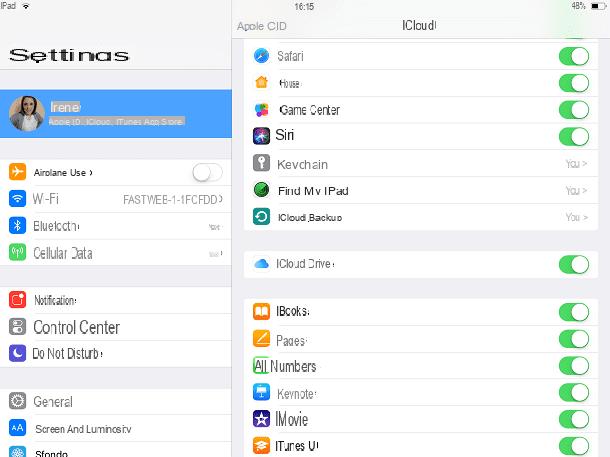Tap the Do Not Disturb moon icon

pyautogui.click(x=18, y=353)
